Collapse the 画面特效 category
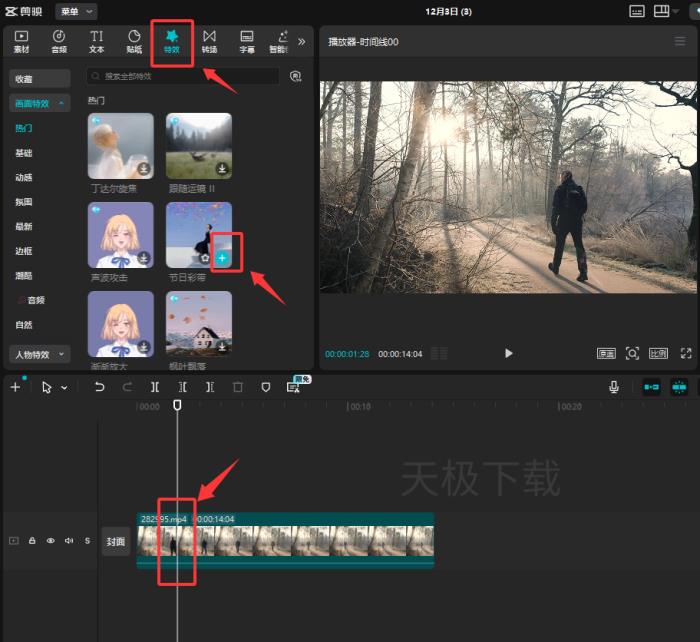Screen dimensions: 700x642 pos(40,103)
